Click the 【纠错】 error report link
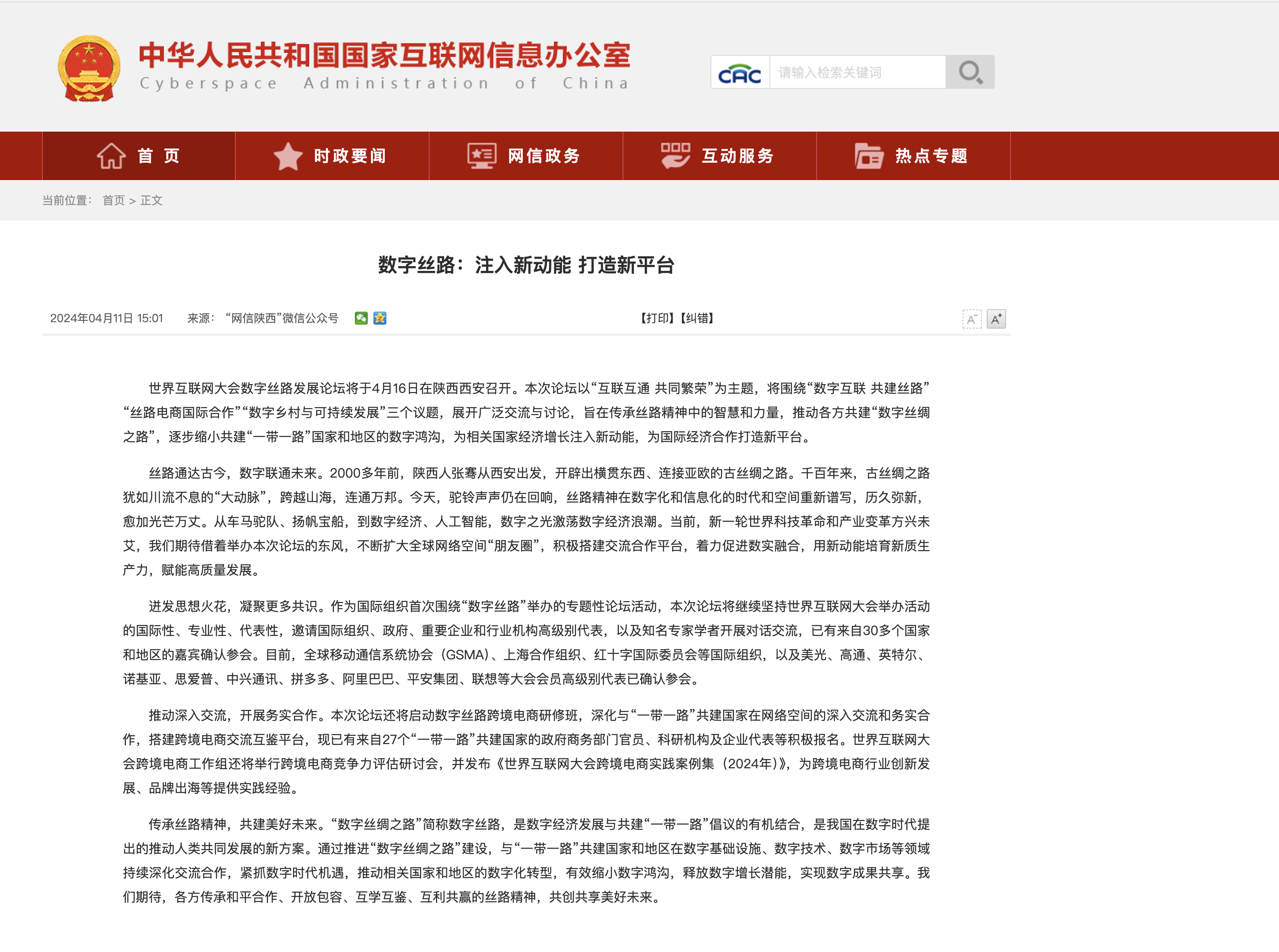This screenshot has width=1279, height=952. click(x=697, y=318)
